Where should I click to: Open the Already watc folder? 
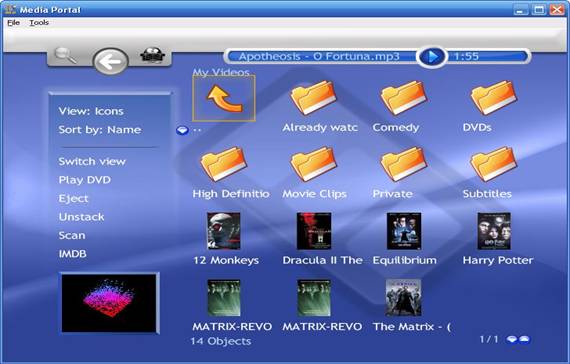click(x=313, y=97)
